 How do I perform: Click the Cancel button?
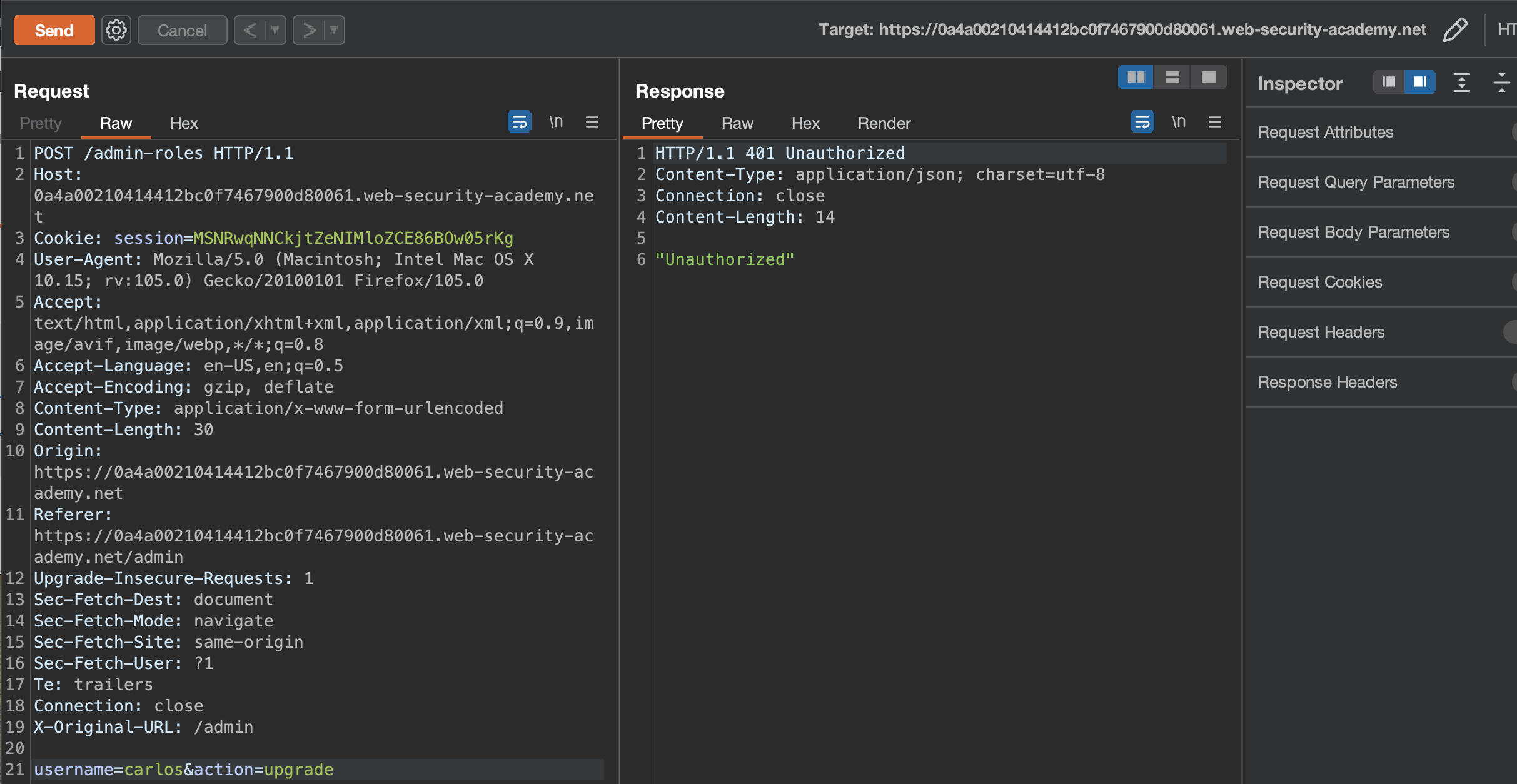[x=182, y=30]
